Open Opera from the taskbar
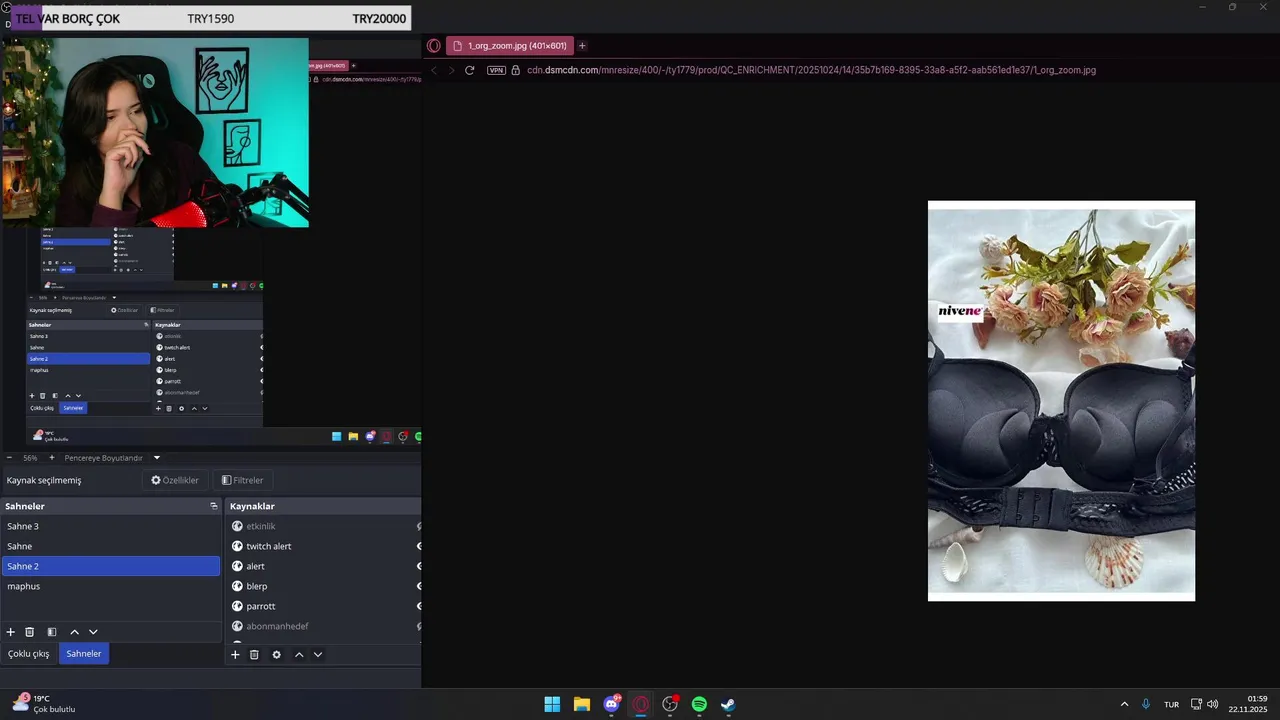 641,704
